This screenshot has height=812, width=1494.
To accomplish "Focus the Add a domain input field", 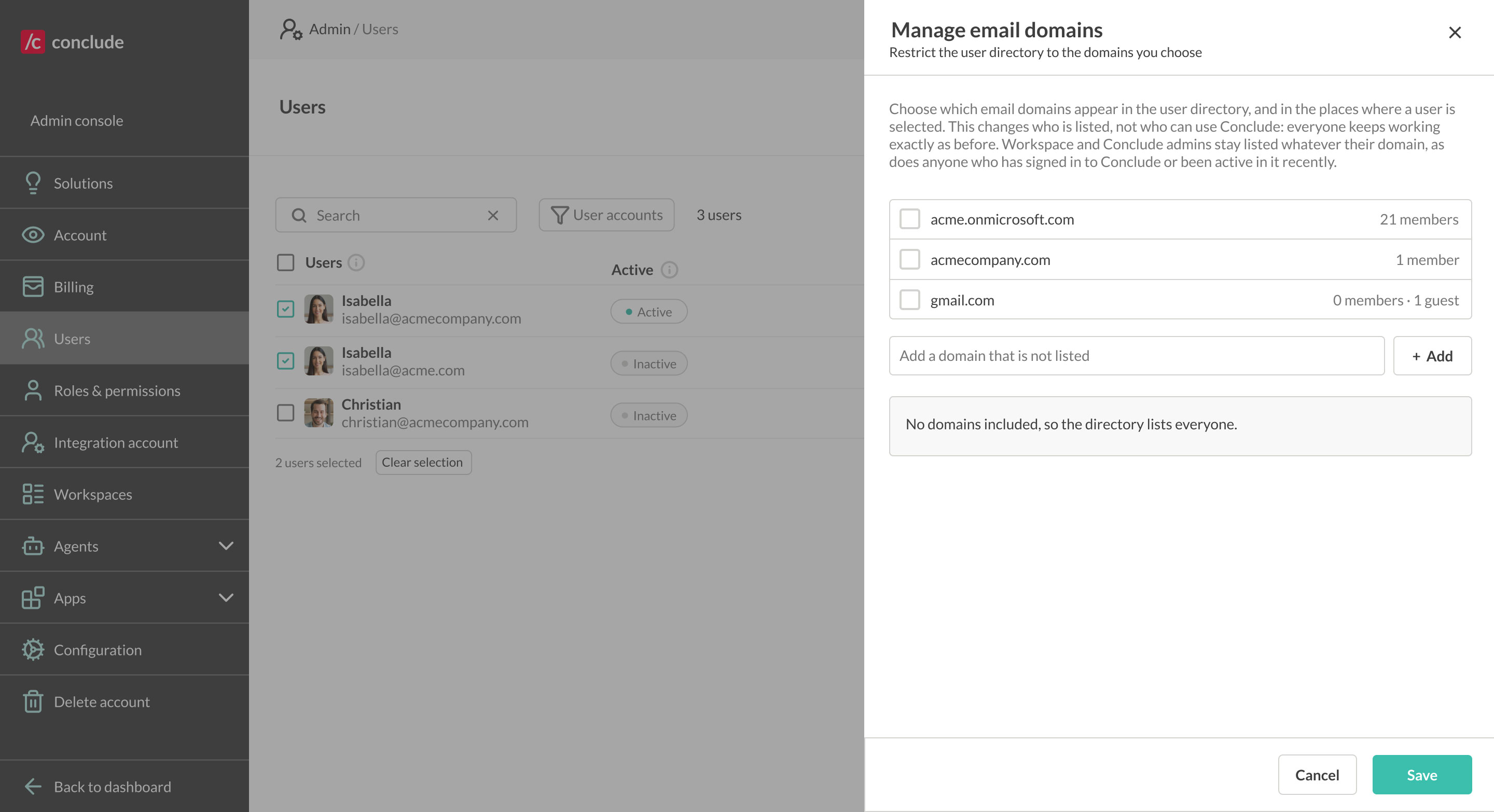I will 1136,356.
